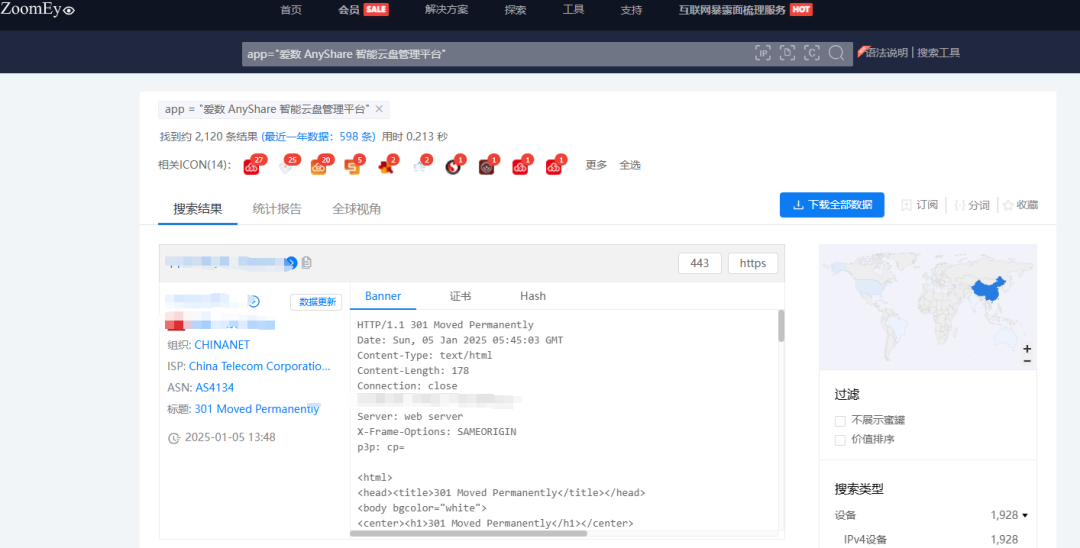Check the 不展示蜜罐 checkbox
Screen dimensions: 1080x548
click(x=840, y=421)
